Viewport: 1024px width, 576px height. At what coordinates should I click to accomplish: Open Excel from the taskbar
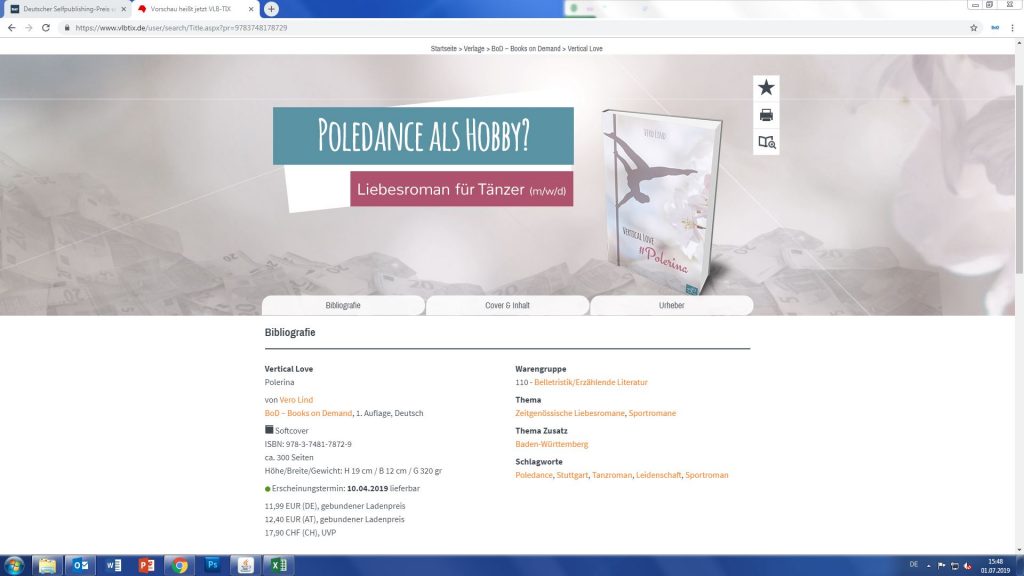tap(278, 566)
